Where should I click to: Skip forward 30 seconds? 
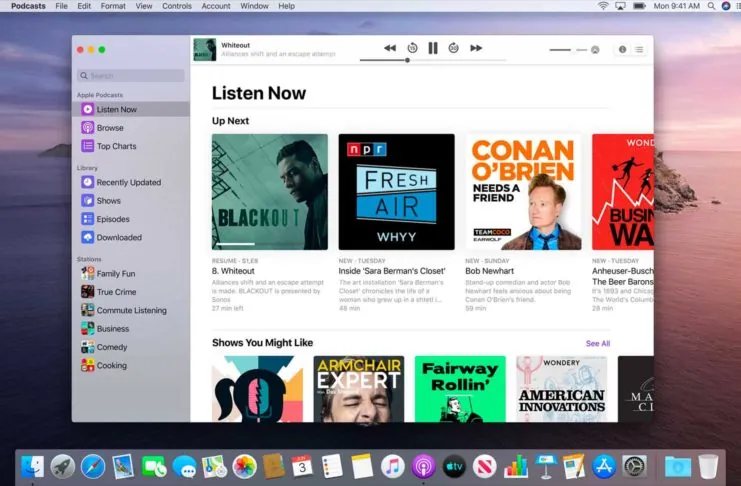[x=453, y=48]
